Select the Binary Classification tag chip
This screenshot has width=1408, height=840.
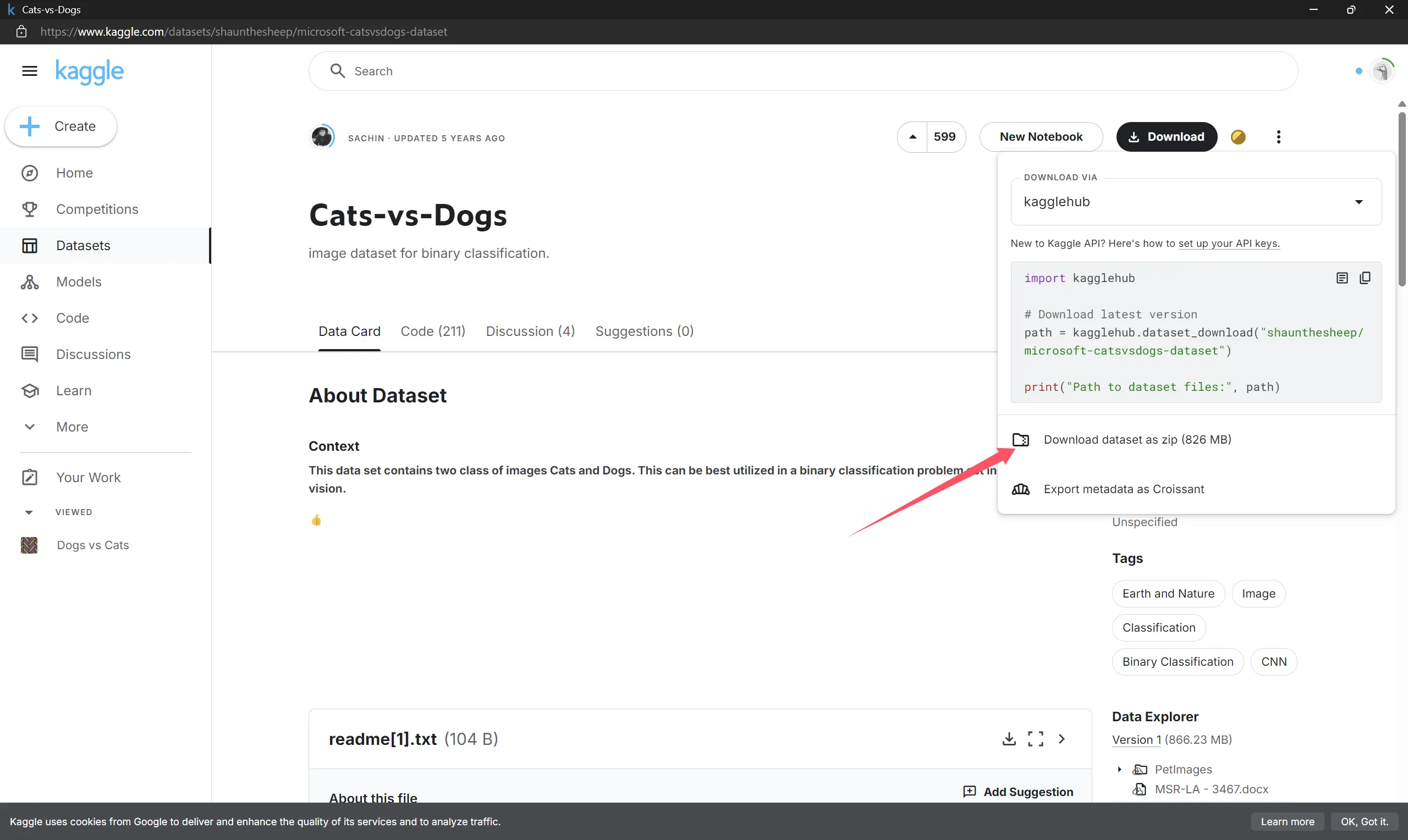click(x=1177, y=662)
